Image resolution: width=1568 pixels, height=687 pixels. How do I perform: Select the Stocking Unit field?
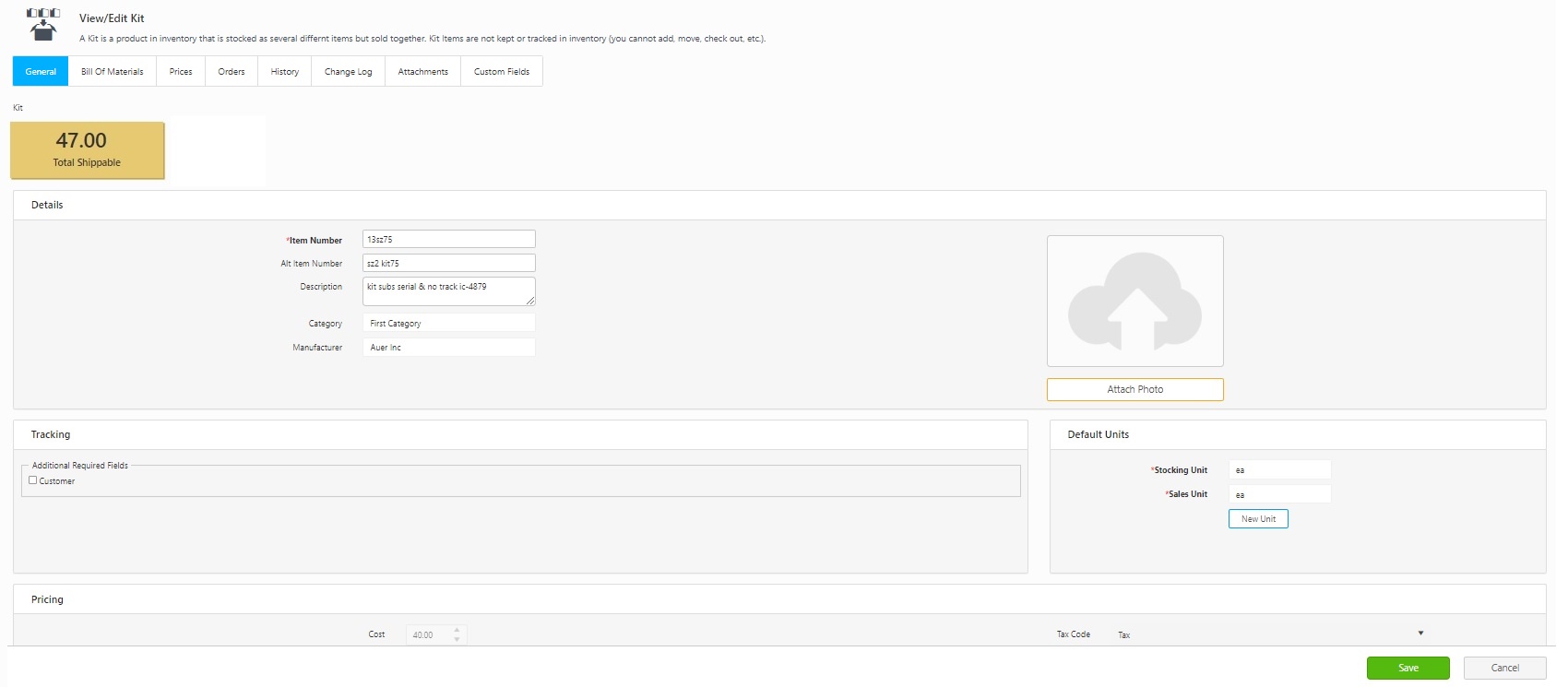pos(1279,470)
